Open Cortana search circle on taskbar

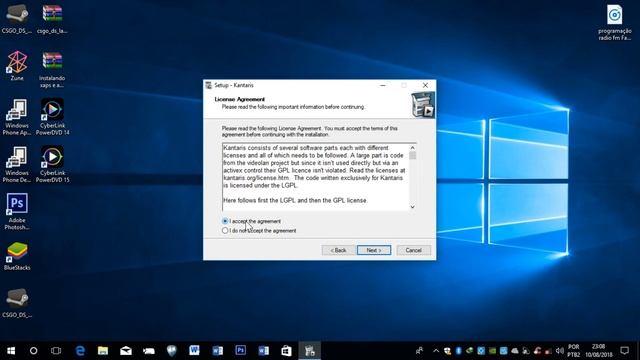(x=33, y=351)
